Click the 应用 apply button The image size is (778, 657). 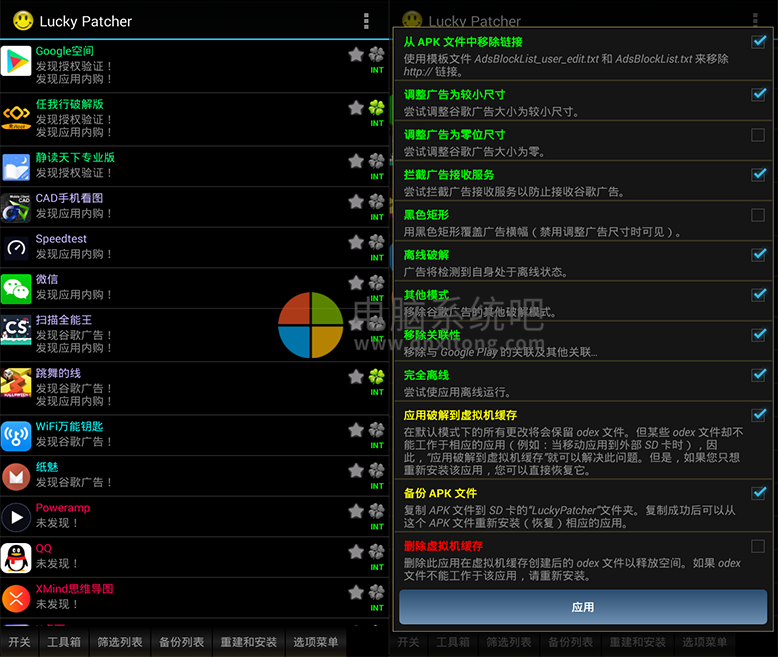583,607
